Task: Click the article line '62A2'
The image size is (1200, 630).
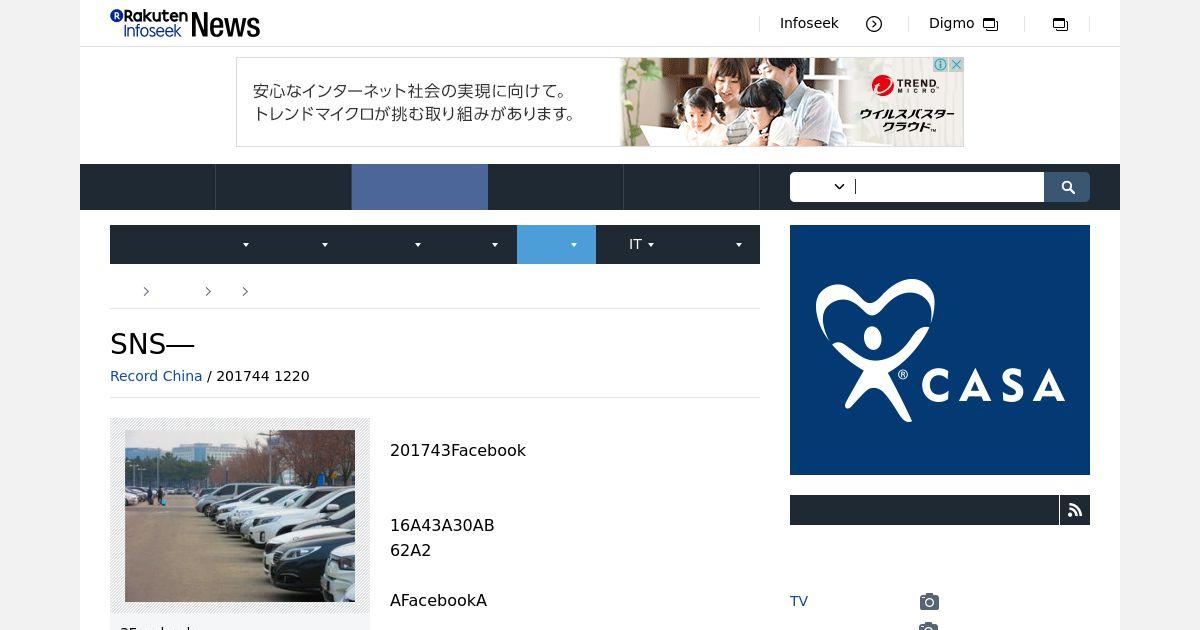Action: pos(410,550)
